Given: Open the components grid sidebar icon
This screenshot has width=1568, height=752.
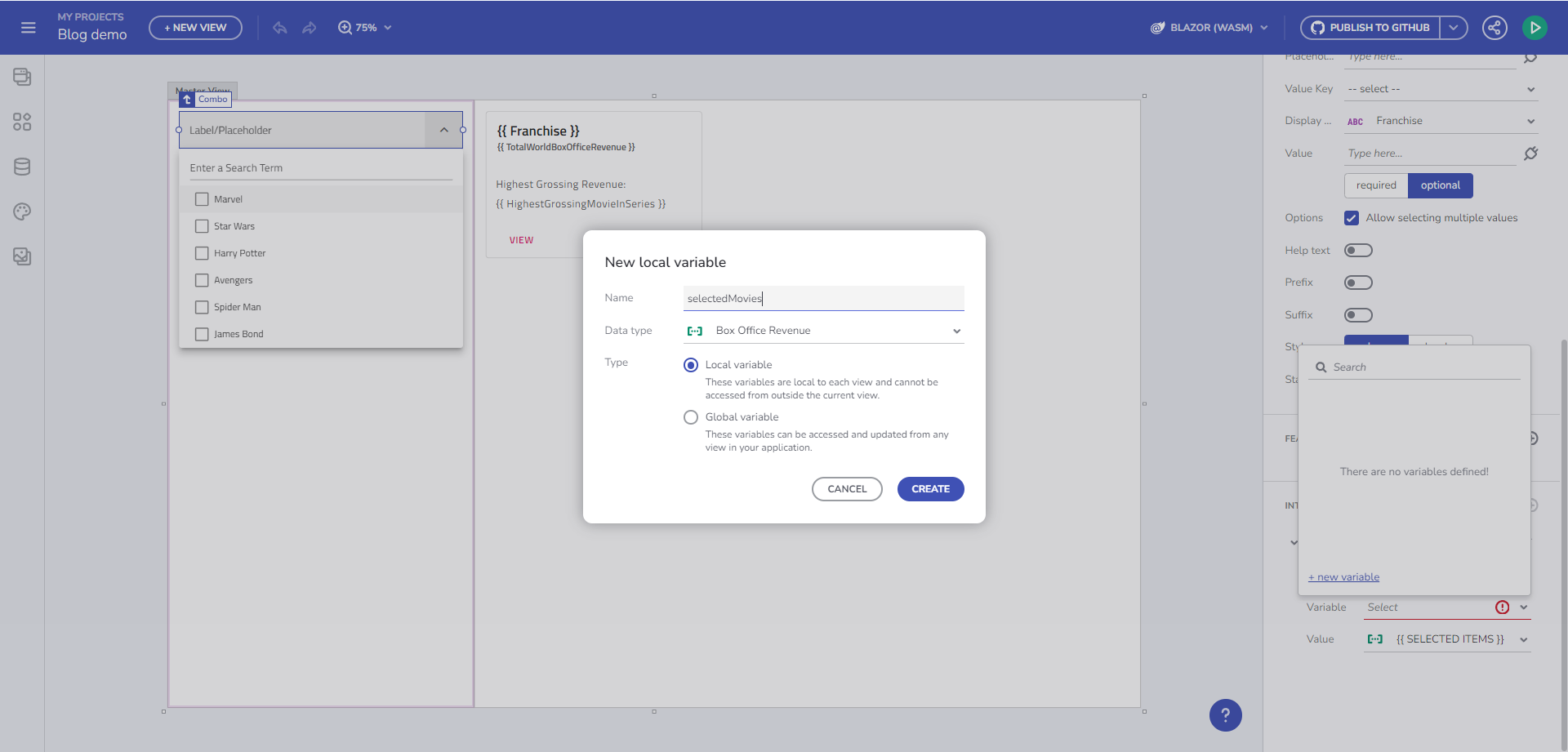Looking at the screenshot, I should 22,122.
